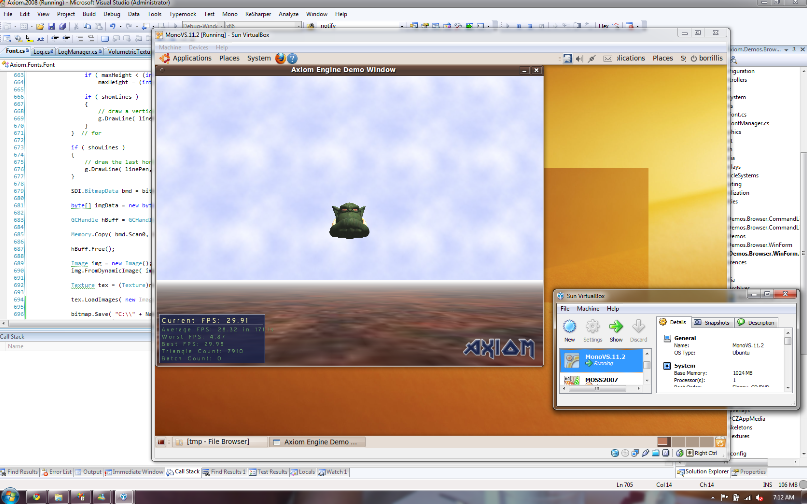Click volume icon in Ubuntu panel
Screen dimensions: 807x504
579,59
